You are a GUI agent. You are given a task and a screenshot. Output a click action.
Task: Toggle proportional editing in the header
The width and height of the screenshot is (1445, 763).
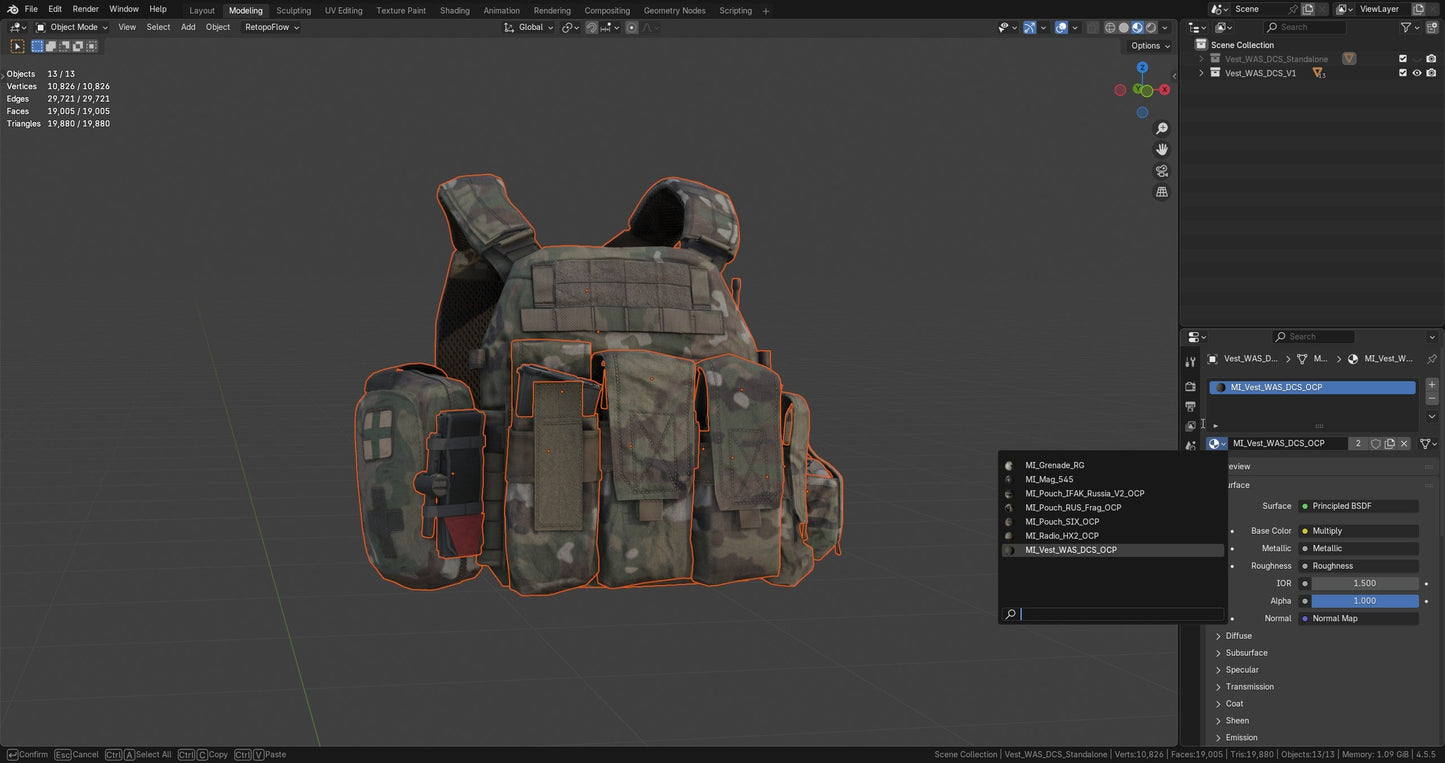pyautogui.click(x=632, y=27)
